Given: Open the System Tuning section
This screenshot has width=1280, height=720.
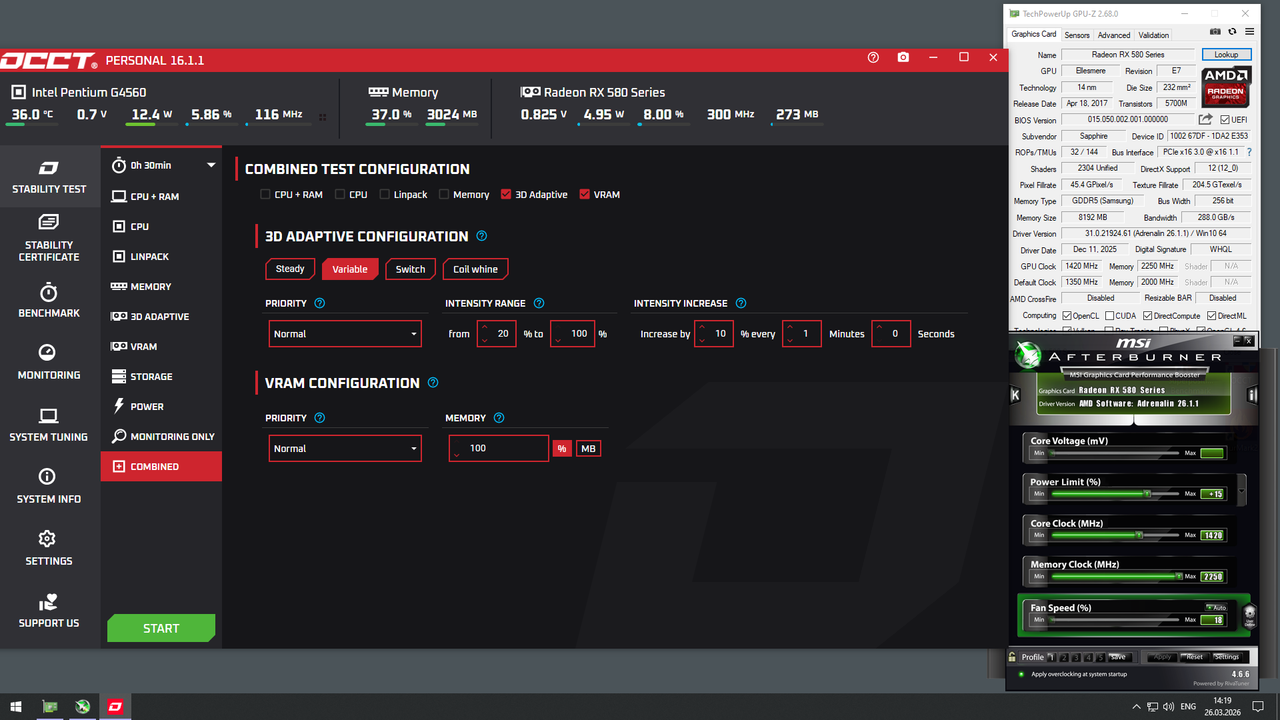Looking at the screenshot, I should click(x=49, y=424).
